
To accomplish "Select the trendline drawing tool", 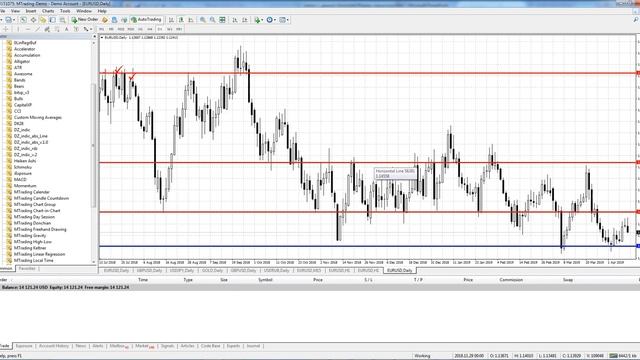I will click(38, 29).
